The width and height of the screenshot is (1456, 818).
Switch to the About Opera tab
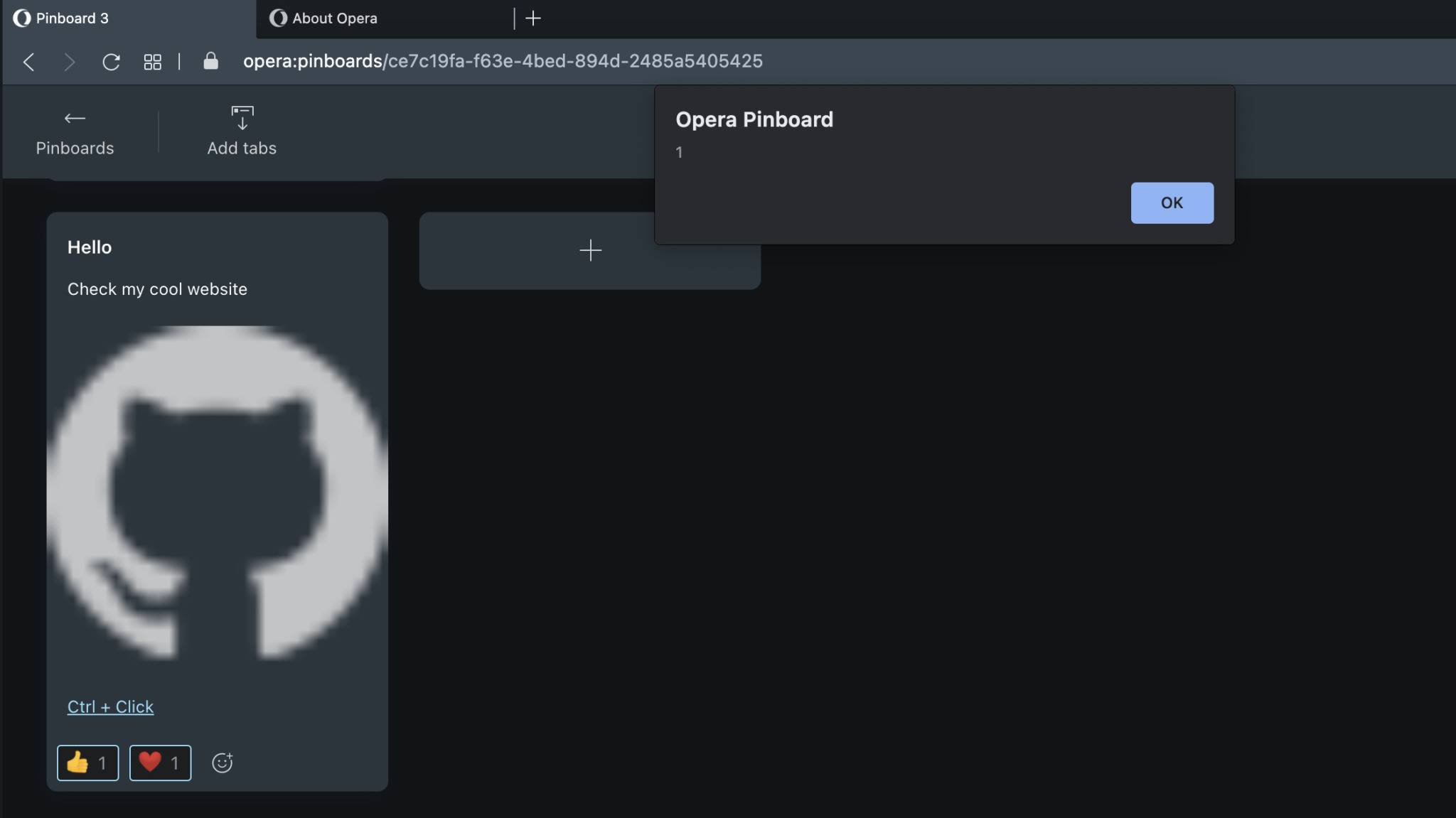click(334, 18)
